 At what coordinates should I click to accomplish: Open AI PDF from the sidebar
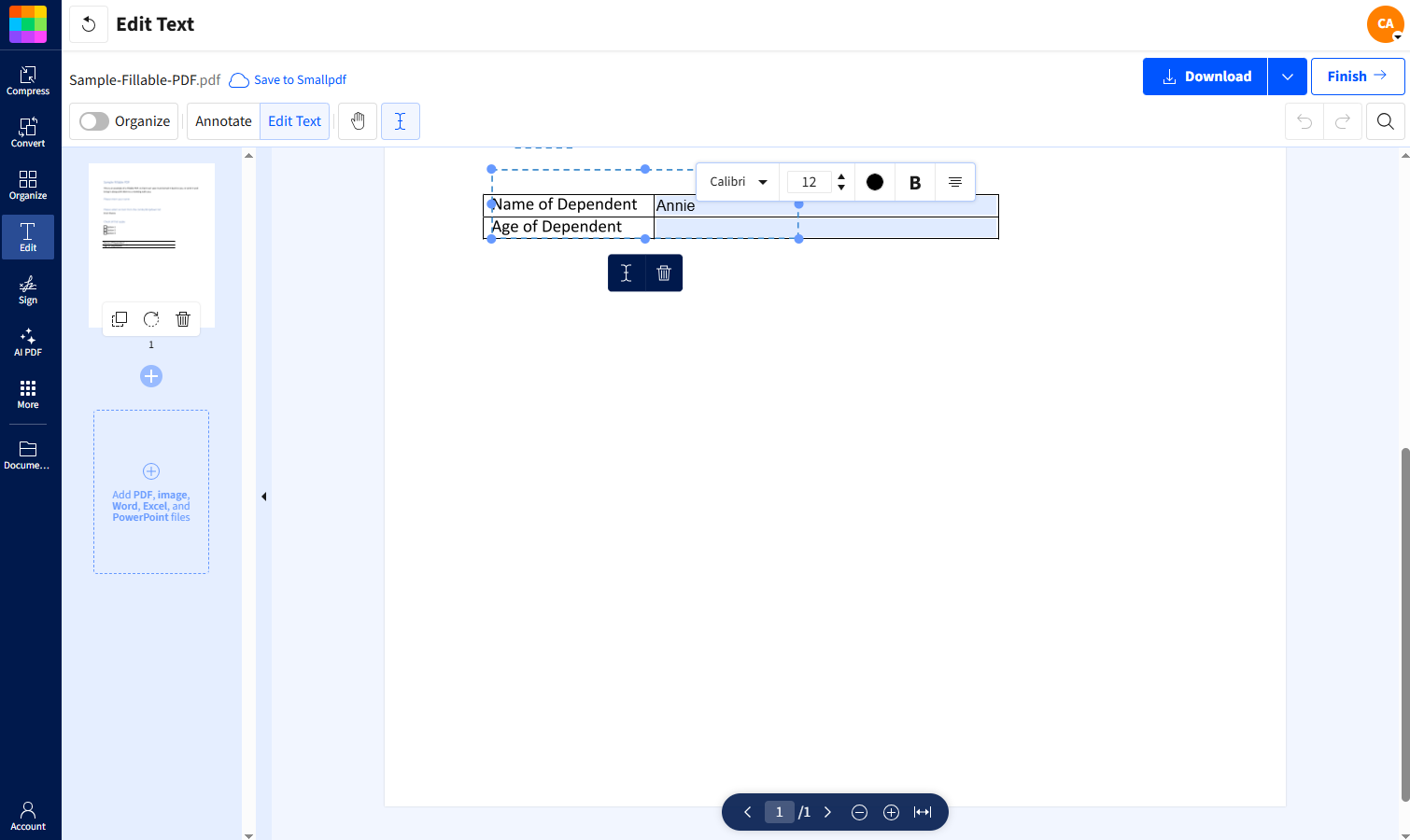[28, 342]
